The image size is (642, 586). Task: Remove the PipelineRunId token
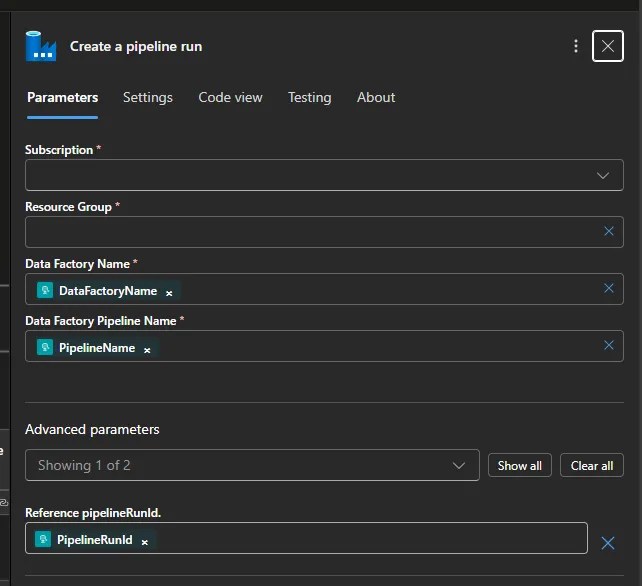pyautogui.click(x=144, y=541)
